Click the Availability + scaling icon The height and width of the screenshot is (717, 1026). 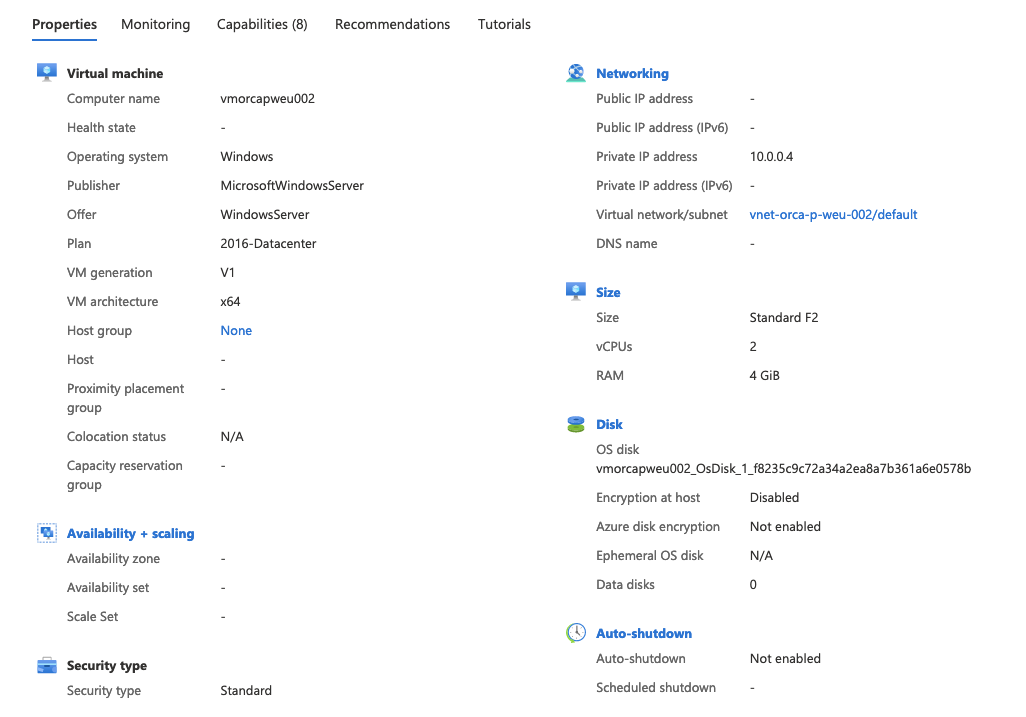point(46,533)
